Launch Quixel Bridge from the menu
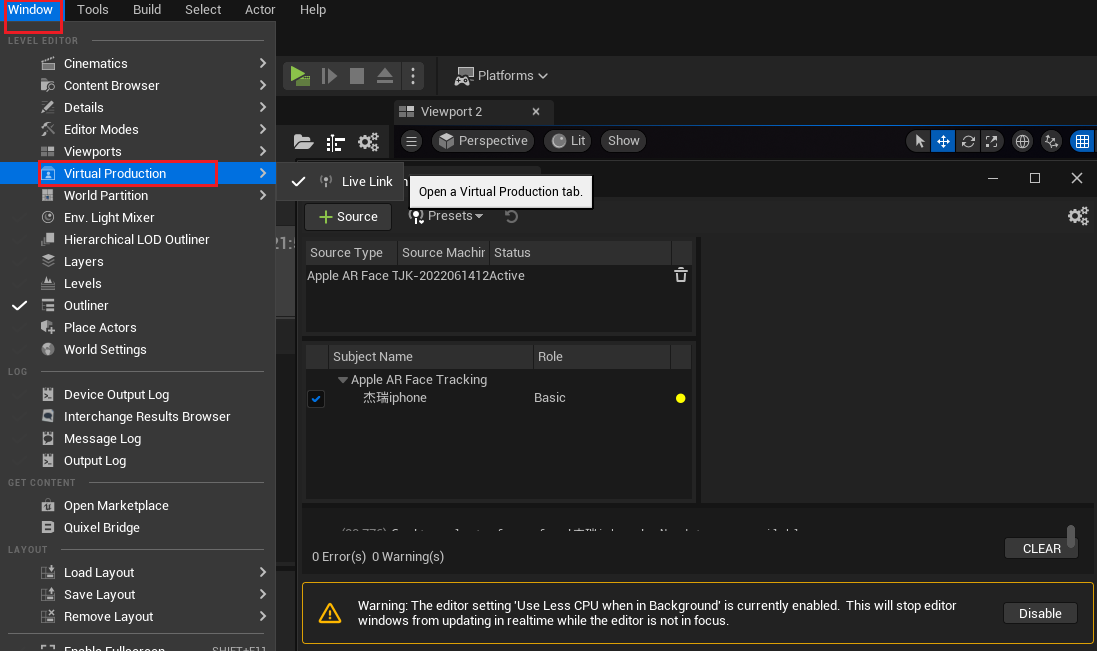Screen dimensions: 1097x651 tap(138, 528)
